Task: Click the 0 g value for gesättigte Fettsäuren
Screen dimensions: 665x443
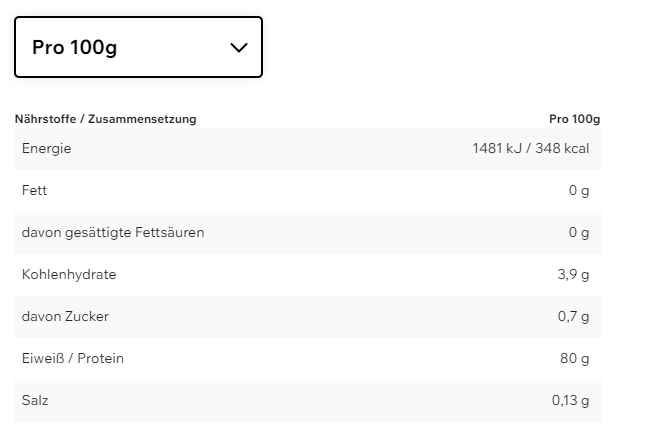Action: (578, 233)
